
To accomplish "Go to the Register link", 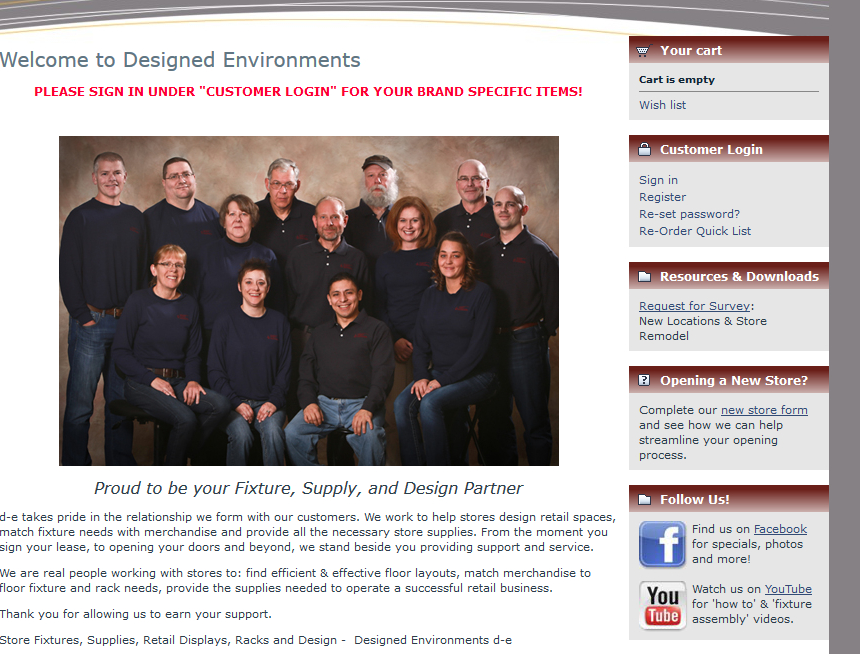I will 662,197.
